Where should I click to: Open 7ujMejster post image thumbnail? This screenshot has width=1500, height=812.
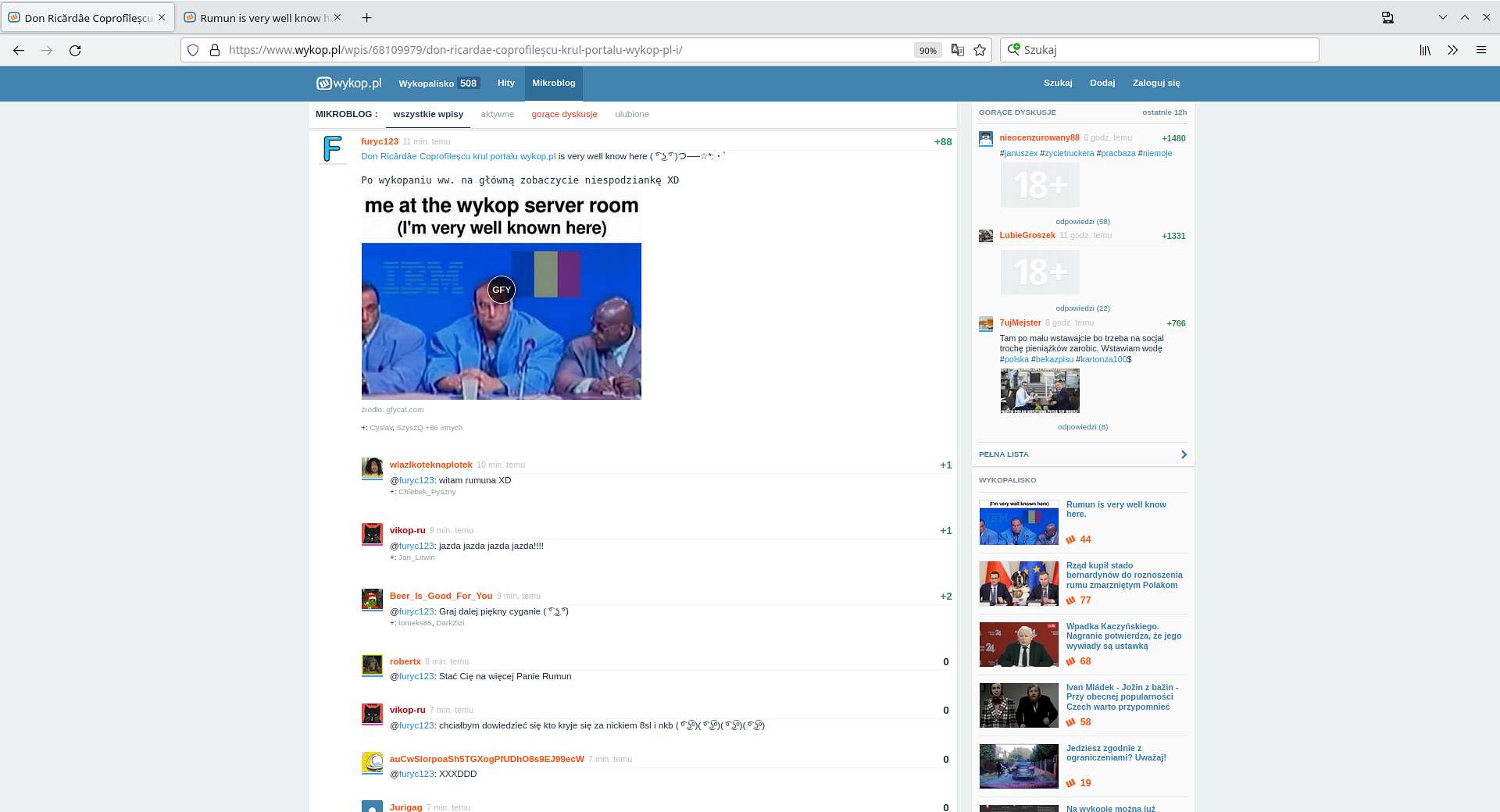click(1040, 391)
